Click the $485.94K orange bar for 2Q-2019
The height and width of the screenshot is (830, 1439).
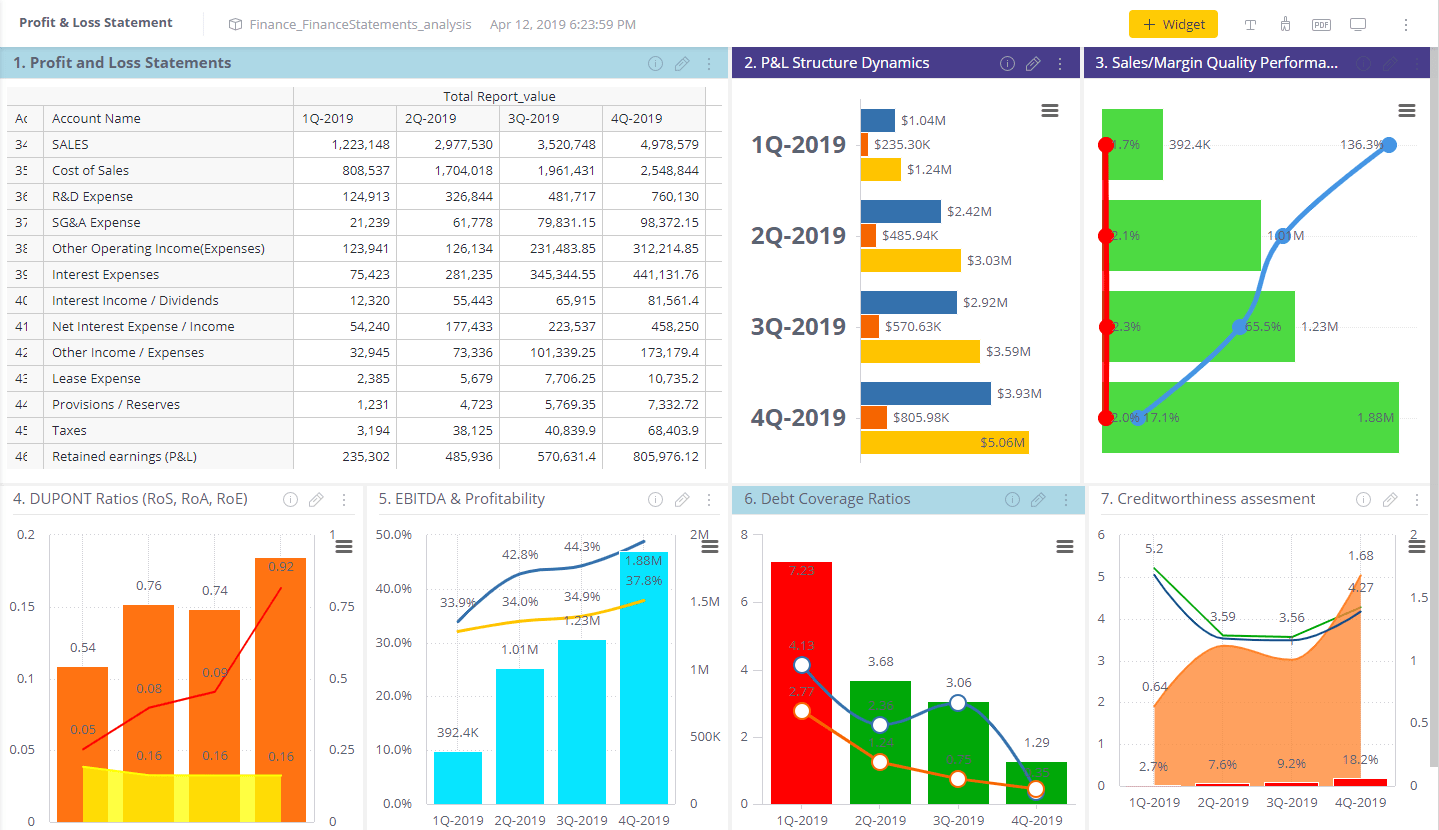coord(868,235)
